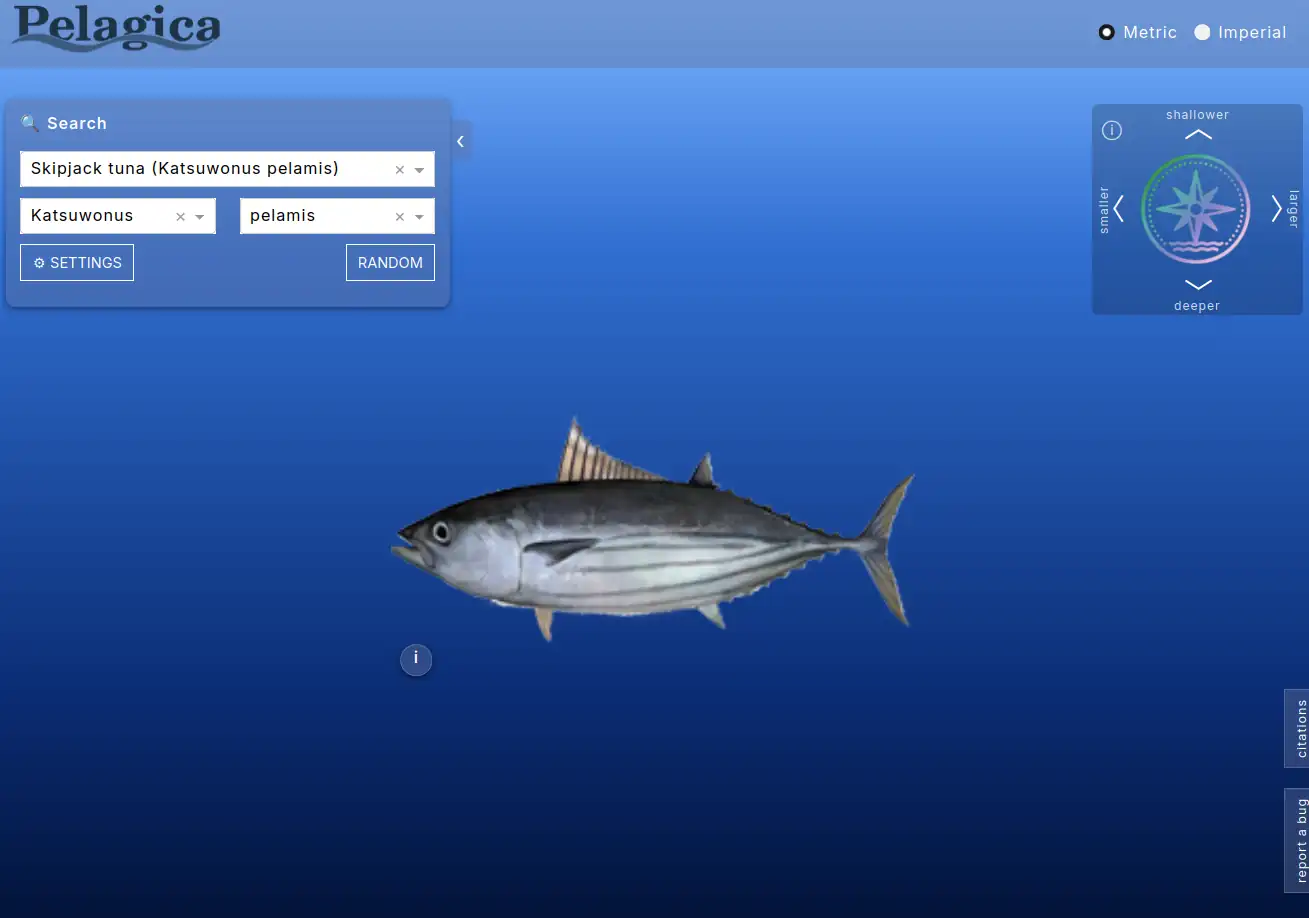
Task: Switch to Imperial units
Action: [x=1202, y=32]
